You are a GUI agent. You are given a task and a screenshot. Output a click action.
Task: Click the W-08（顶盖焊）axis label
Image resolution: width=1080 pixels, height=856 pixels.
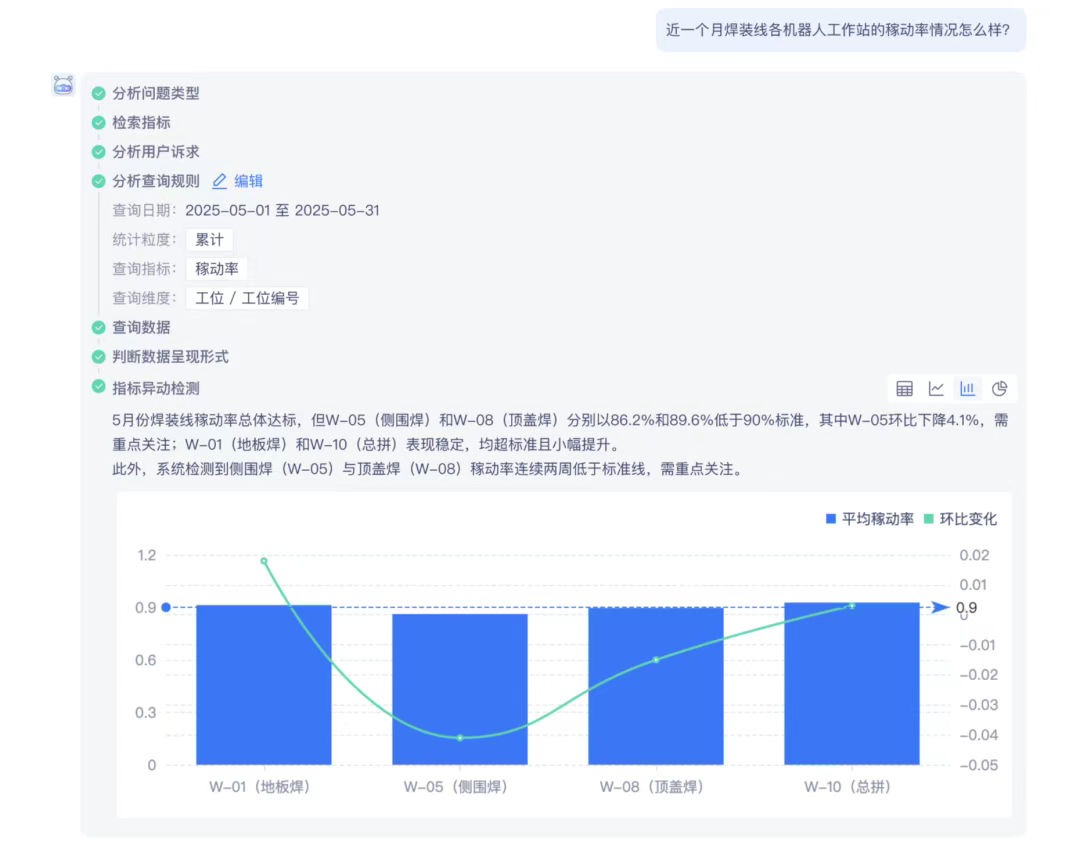[652, 786]
